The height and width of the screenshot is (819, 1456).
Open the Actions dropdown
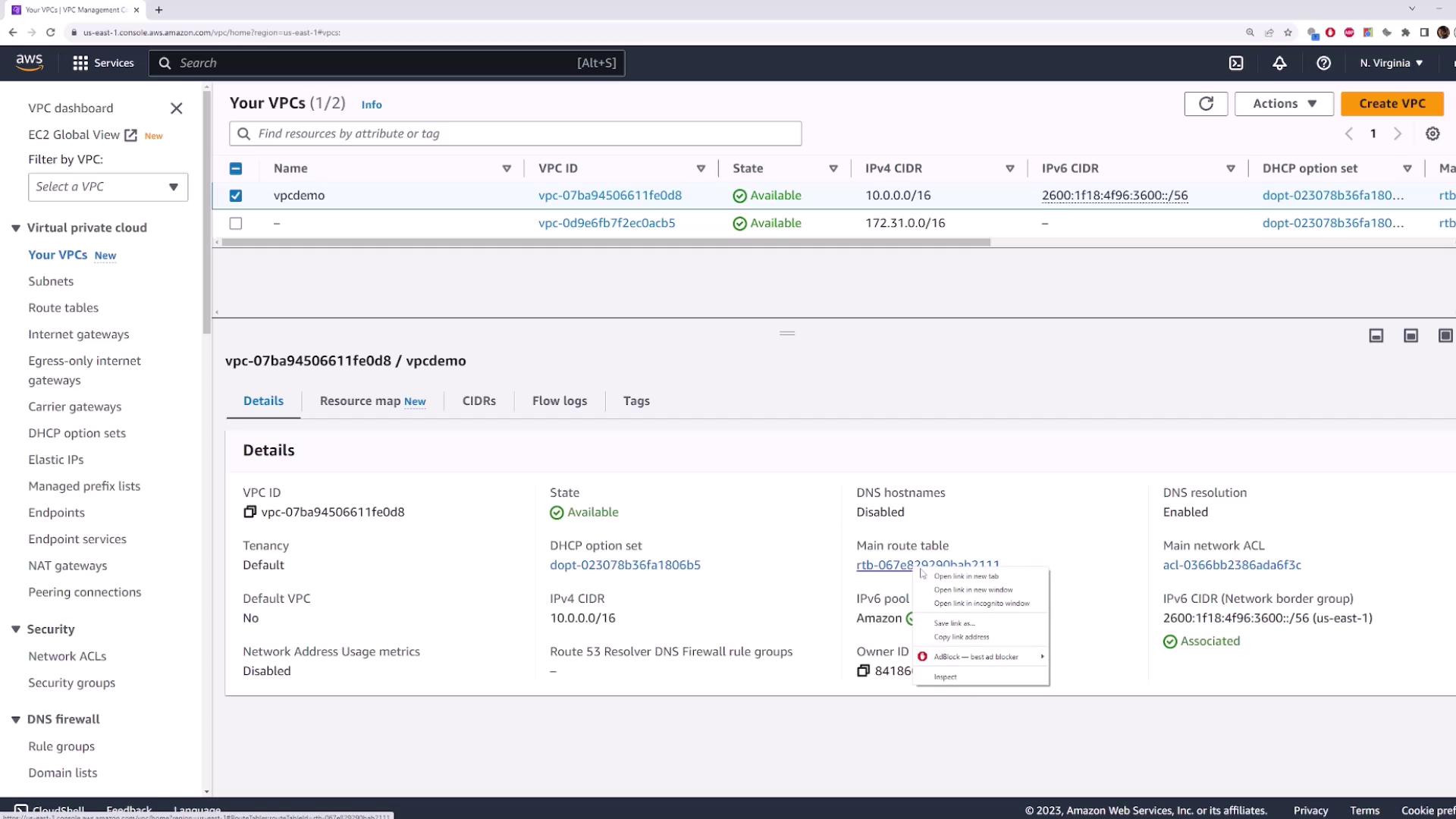point(1284,104)
